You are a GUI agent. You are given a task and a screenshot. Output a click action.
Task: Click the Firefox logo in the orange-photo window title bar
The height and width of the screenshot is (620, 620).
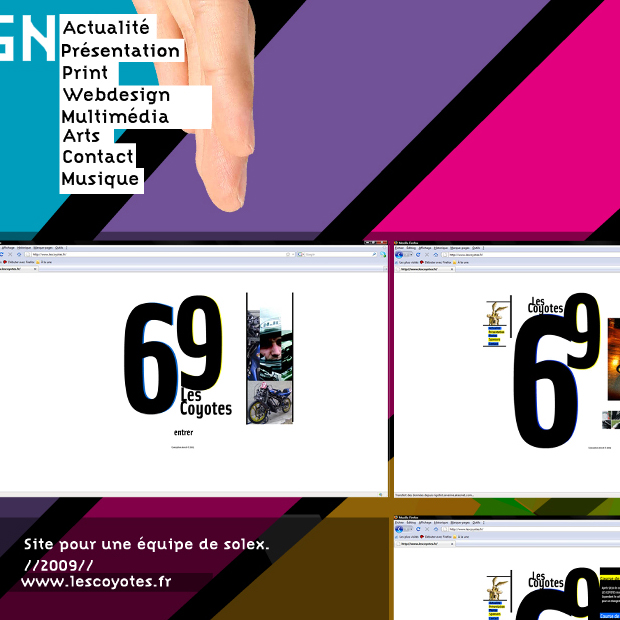[396, 243]
